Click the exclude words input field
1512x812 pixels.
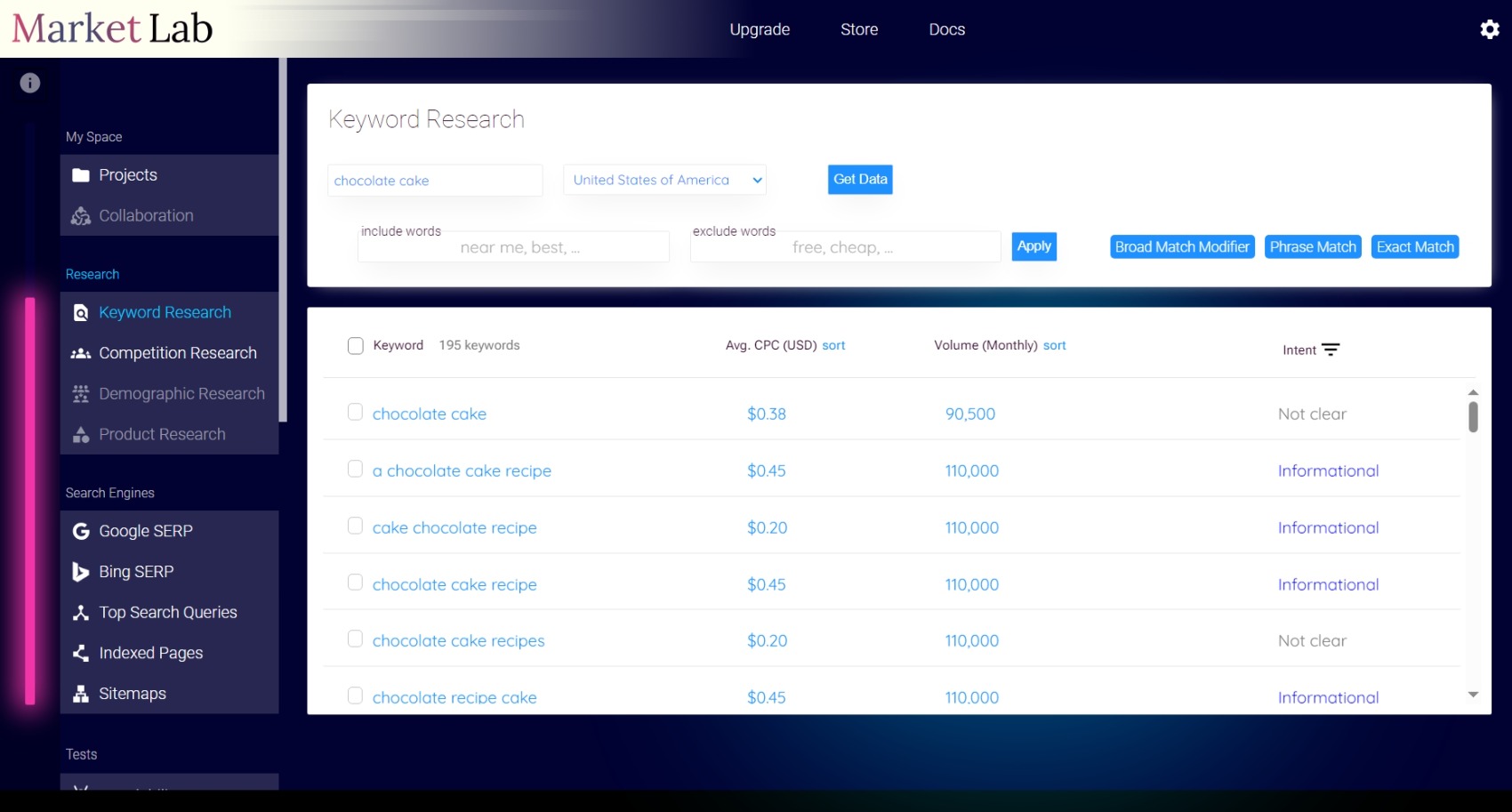click(845, 247)
